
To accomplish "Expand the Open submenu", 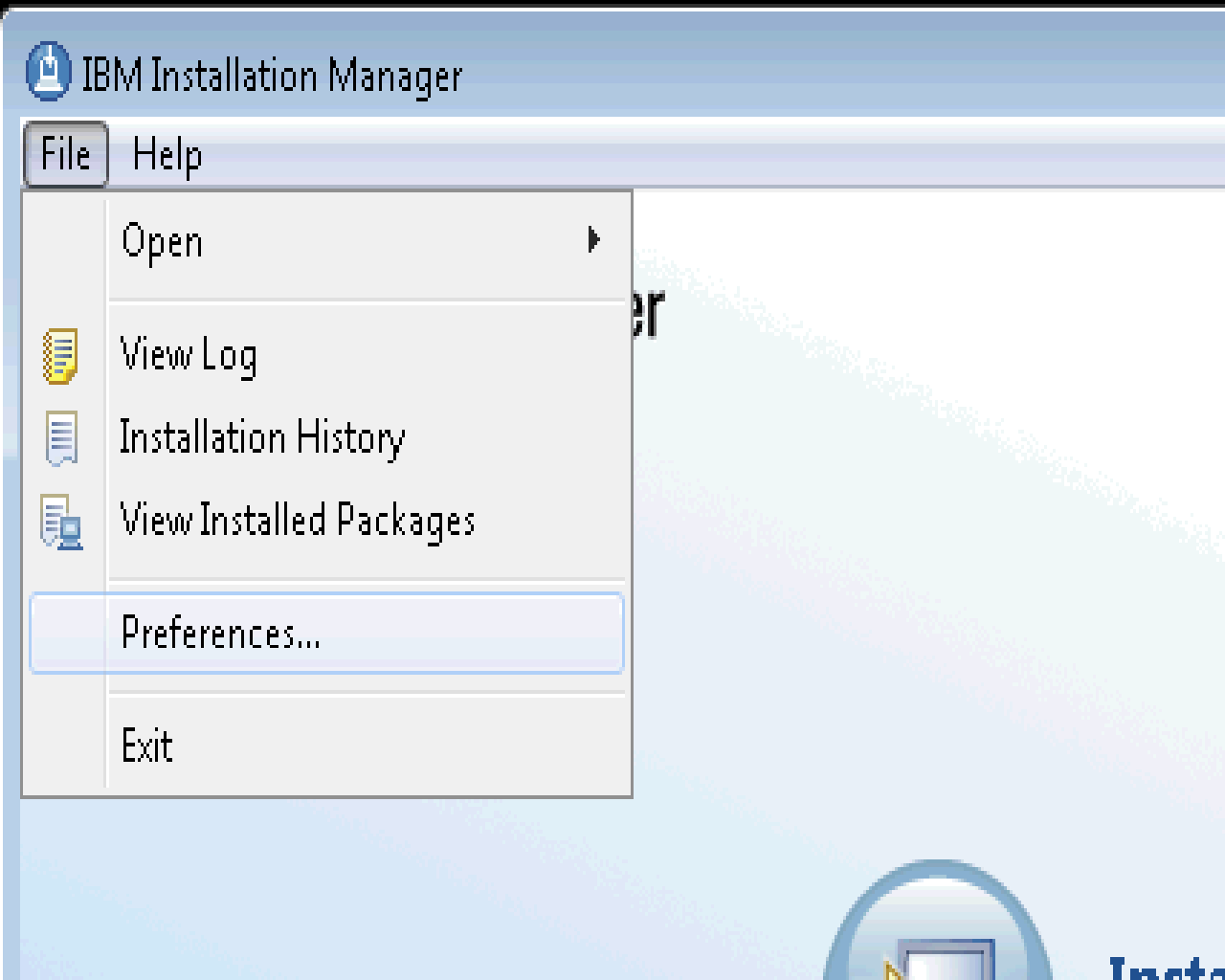I will pos(326,240).
